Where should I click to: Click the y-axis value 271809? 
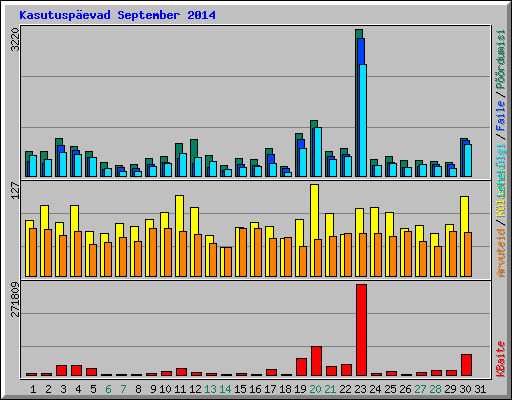(x=15, y=299)
